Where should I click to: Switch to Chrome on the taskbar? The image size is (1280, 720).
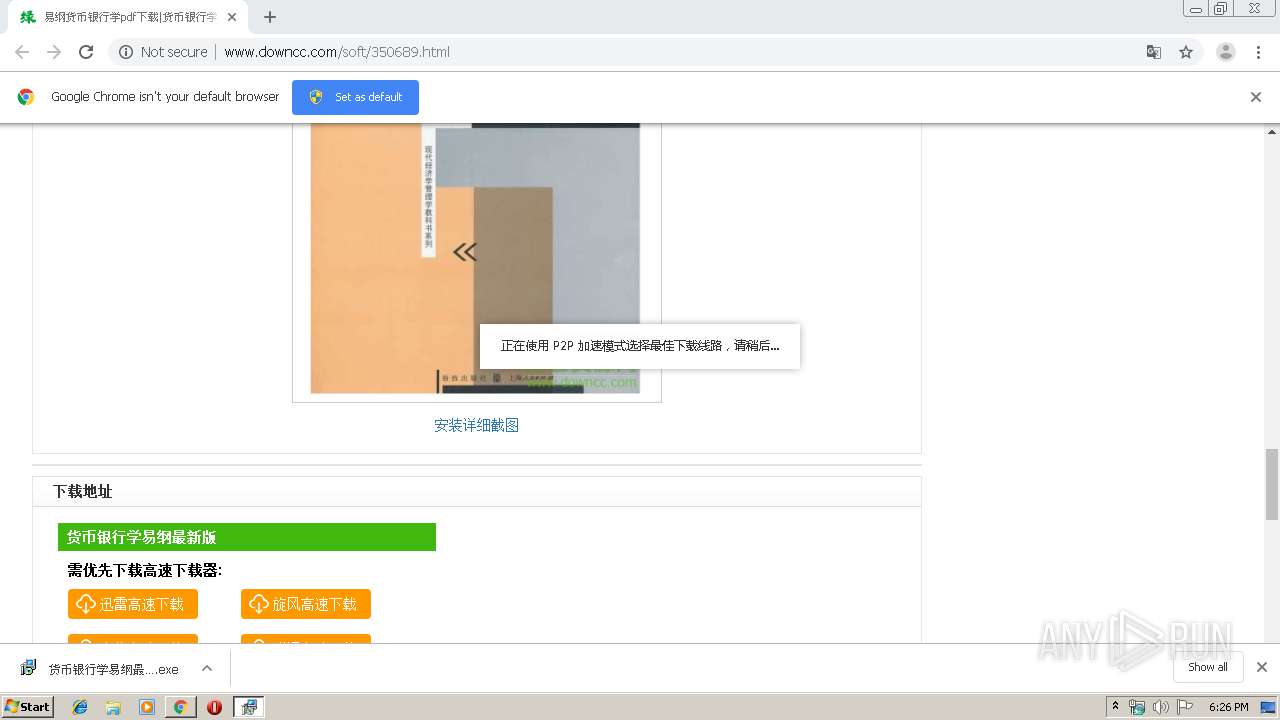tap(180, 707)
